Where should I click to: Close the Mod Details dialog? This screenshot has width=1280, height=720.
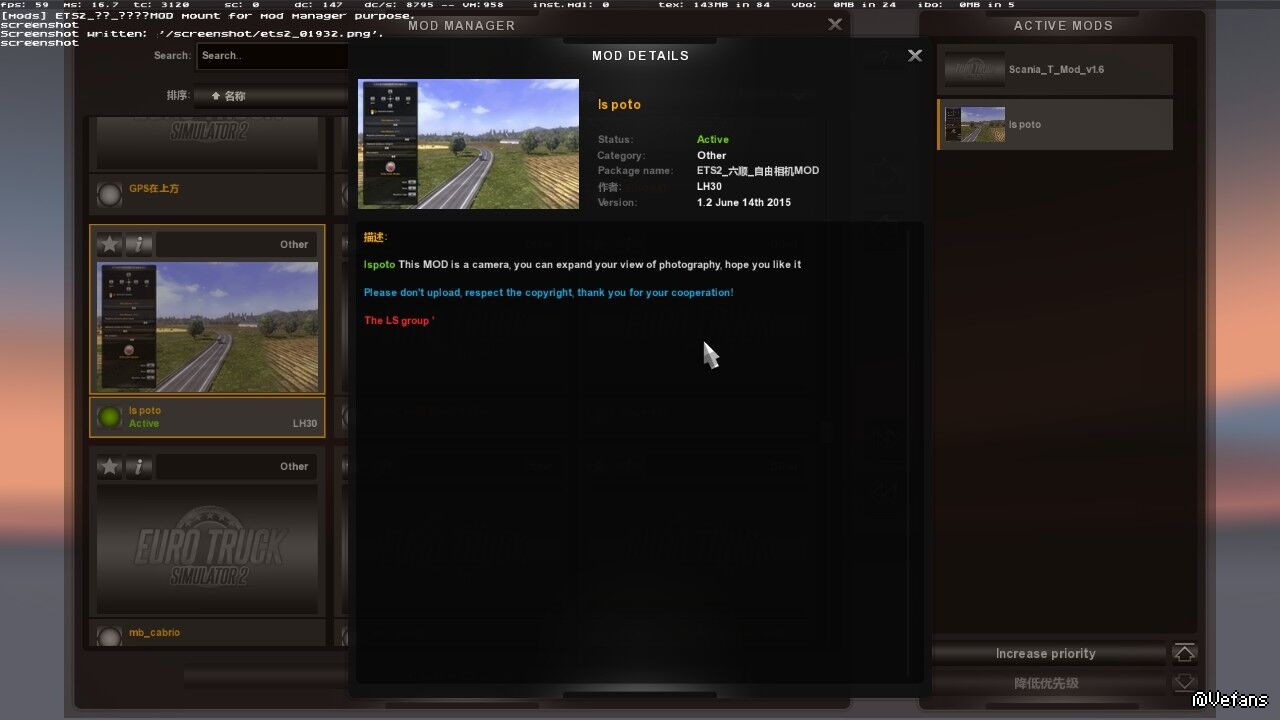pos(915,56)
